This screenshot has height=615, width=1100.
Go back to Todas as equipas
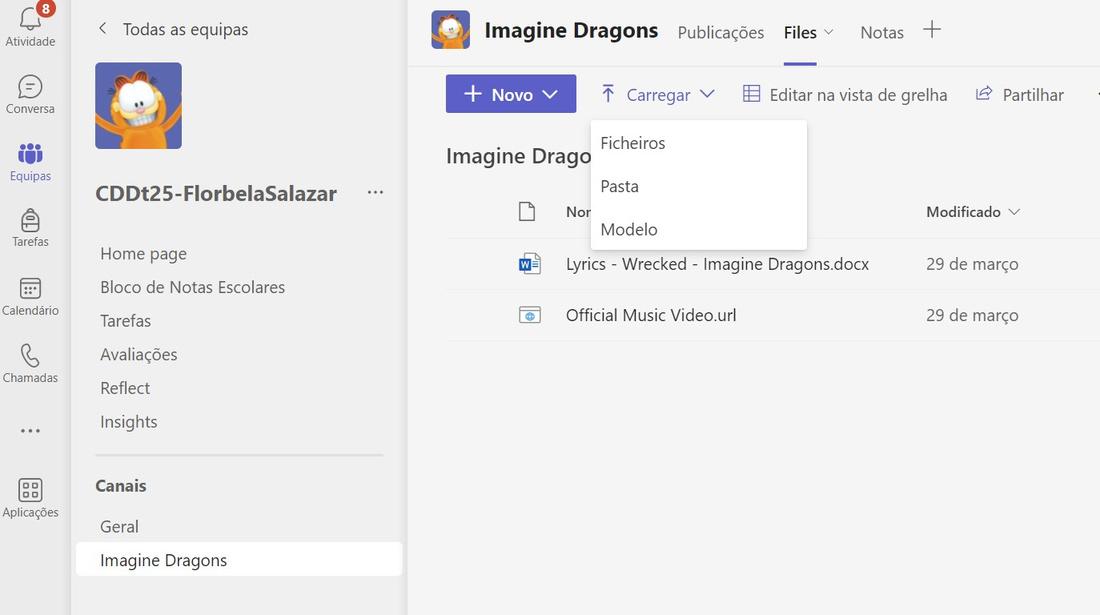(173, 29)
